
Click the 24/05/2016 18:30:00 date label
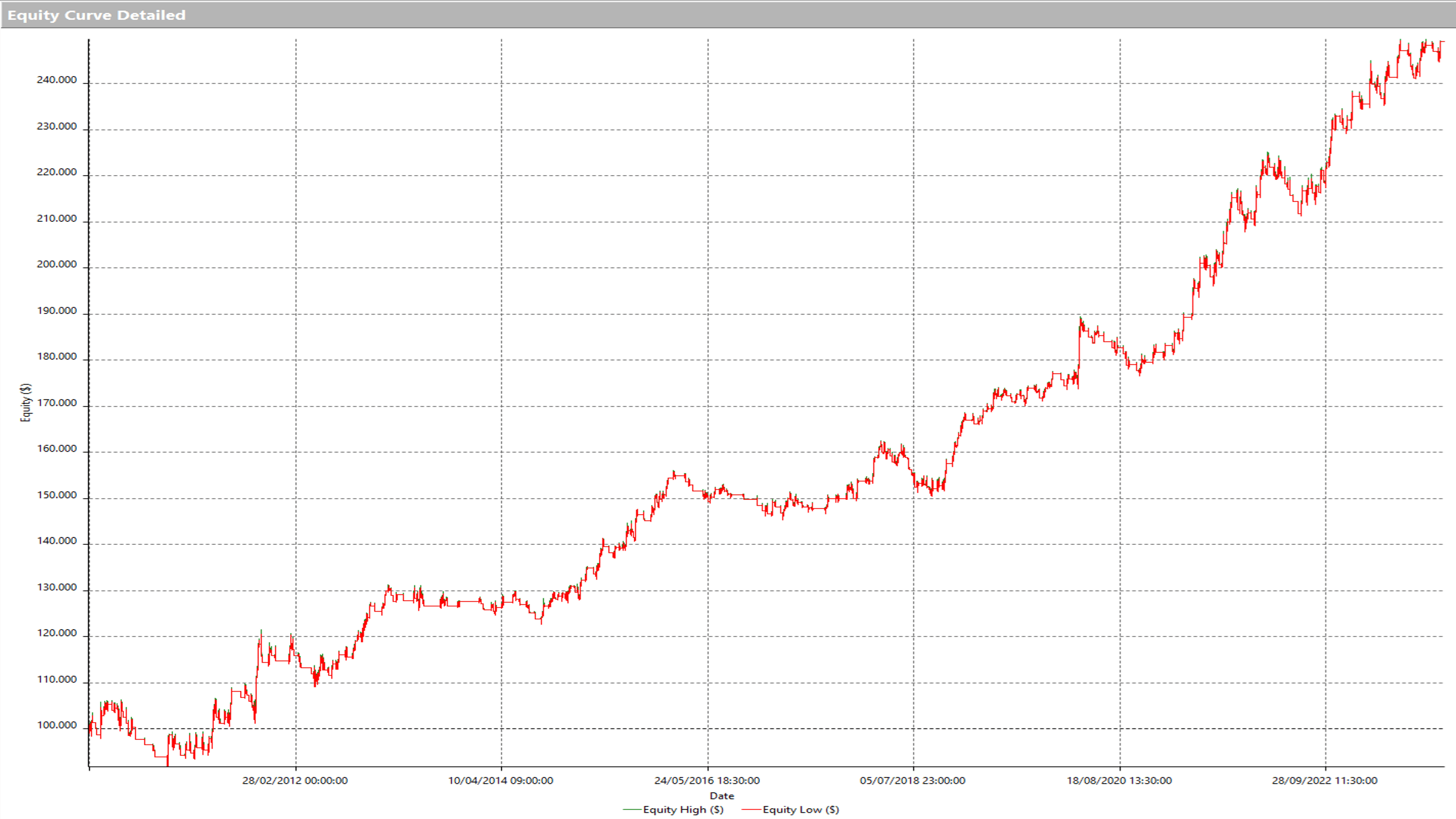click(x=707, y=780)
